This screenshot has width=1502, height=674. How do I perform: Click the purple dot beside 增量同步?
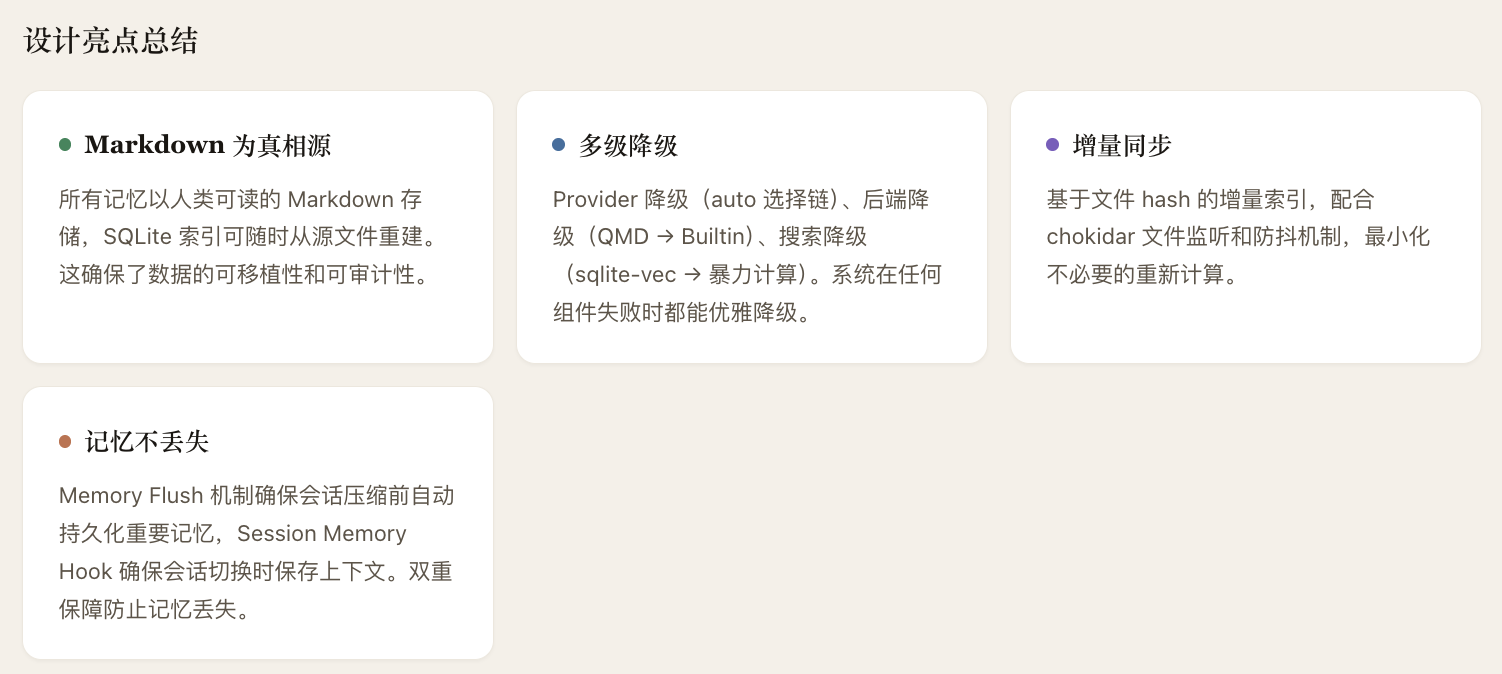pos(1052,145)
